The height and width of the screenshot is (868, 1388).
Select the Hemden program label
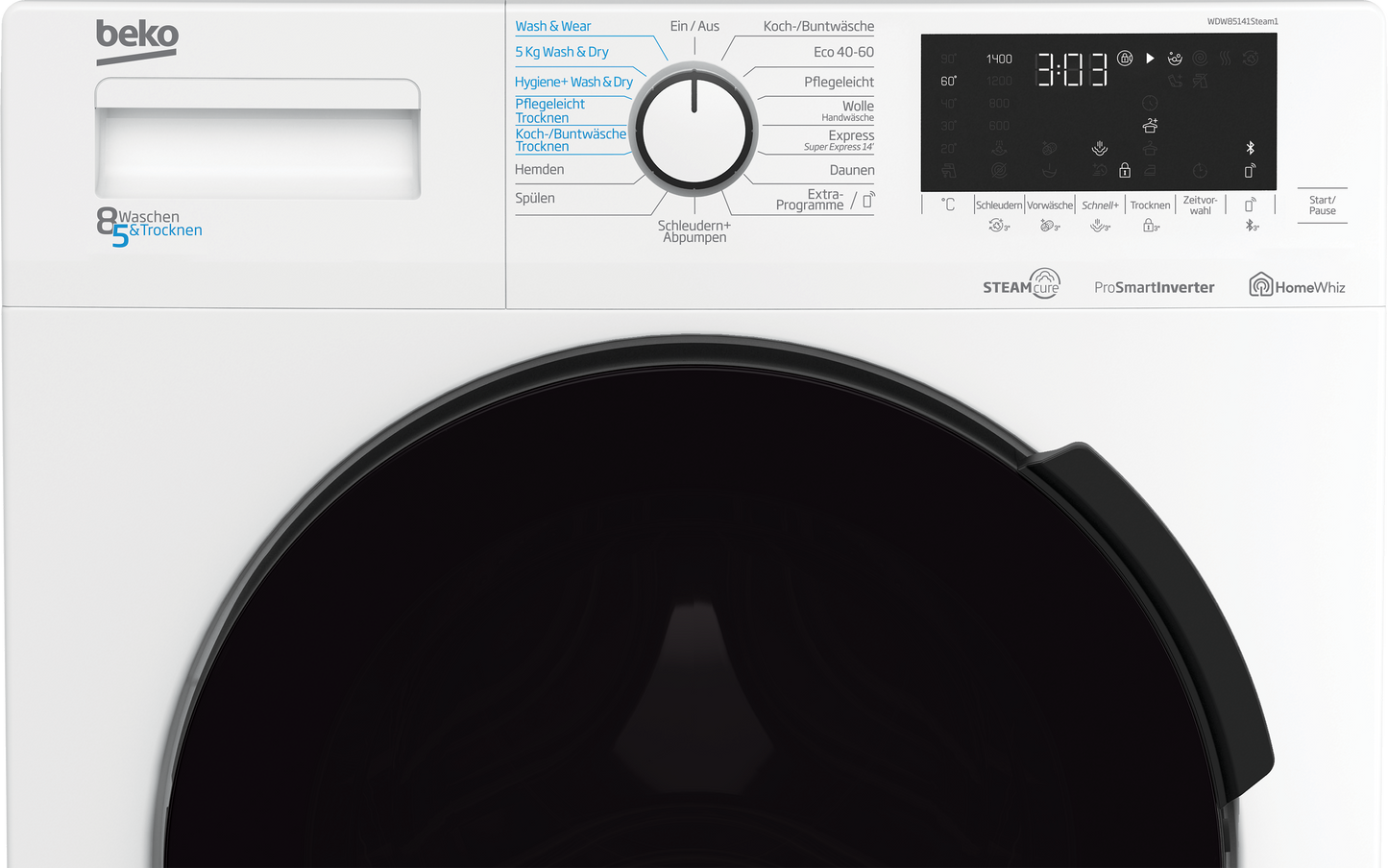539,169
